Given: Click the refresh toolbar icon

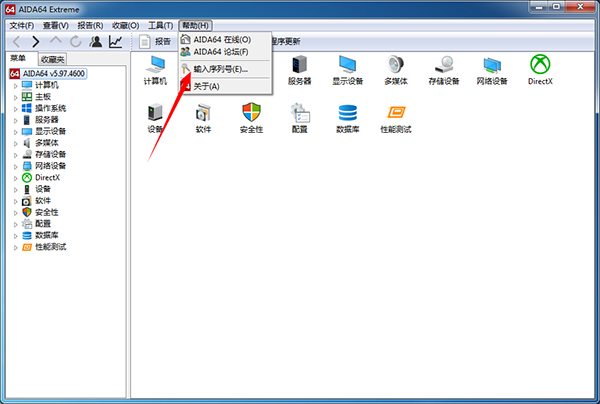Looking at the screenshot, I should (x=75, y=42).
